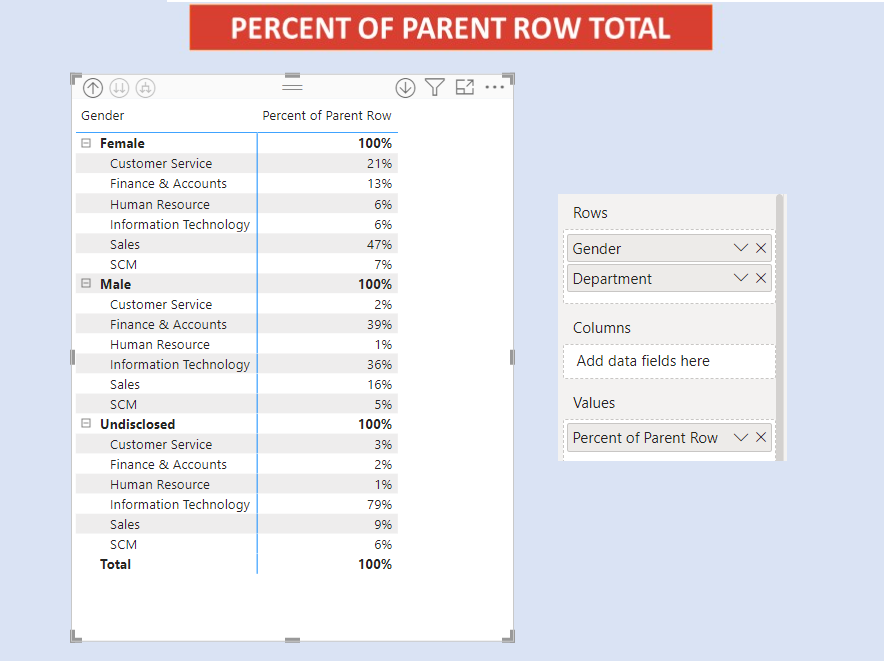Click the Gender column header
The width and height of the screenshot is (884, 661).
click(x=103, y=116)
